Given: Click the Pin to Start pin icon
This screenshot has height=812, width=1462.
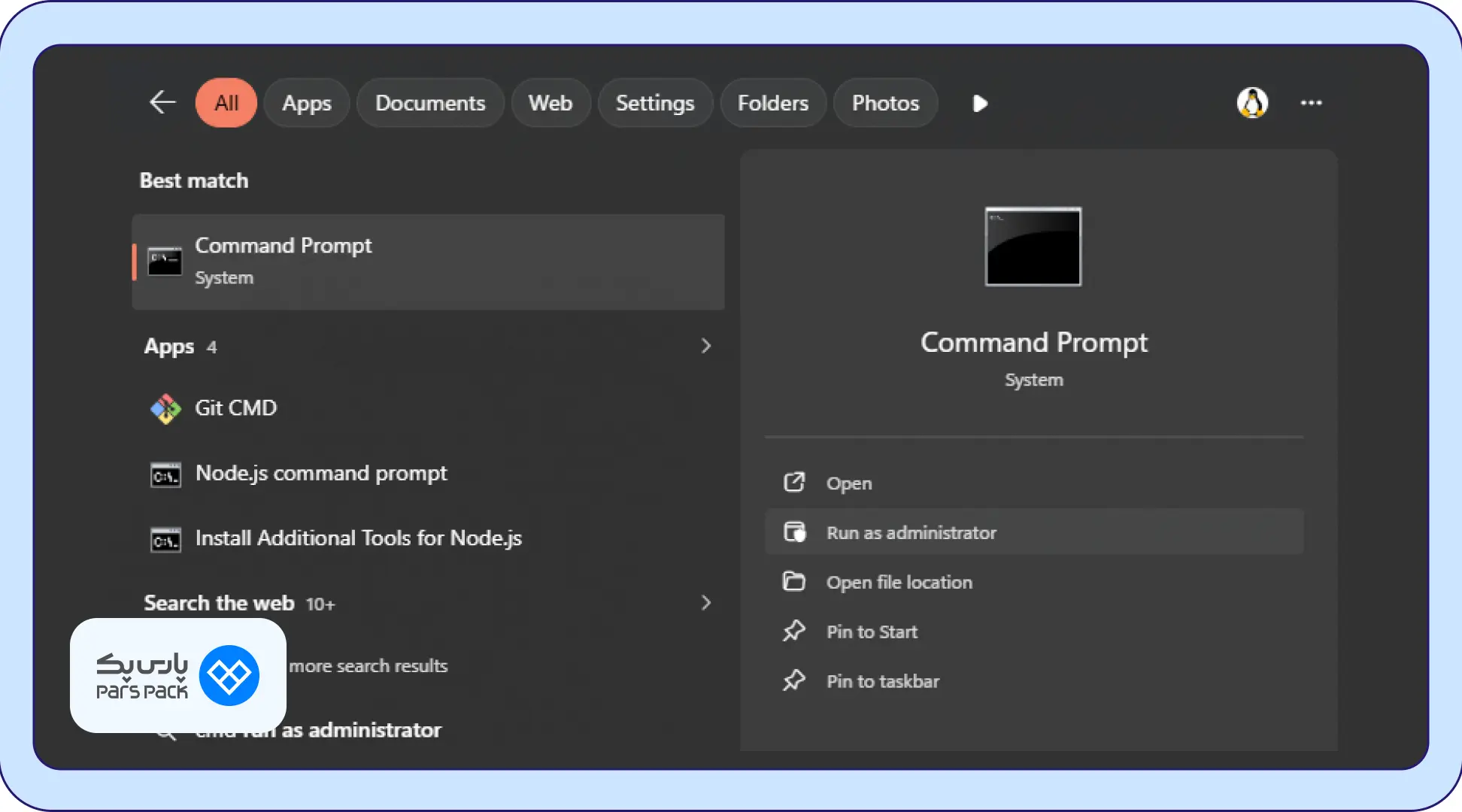Looking at the screenshot, I should tap(794, 631).
